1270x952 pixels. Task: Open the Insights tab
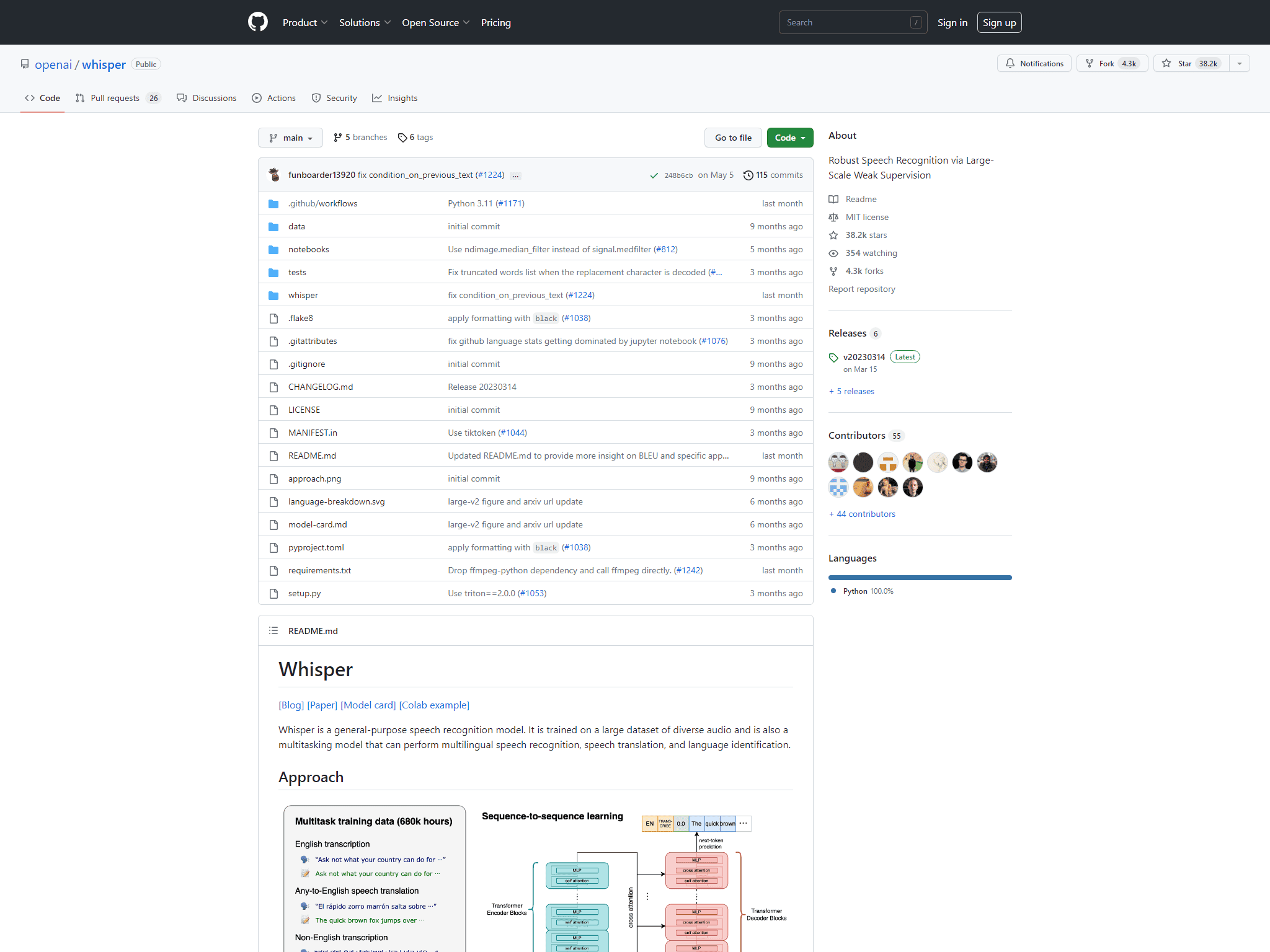395,98
